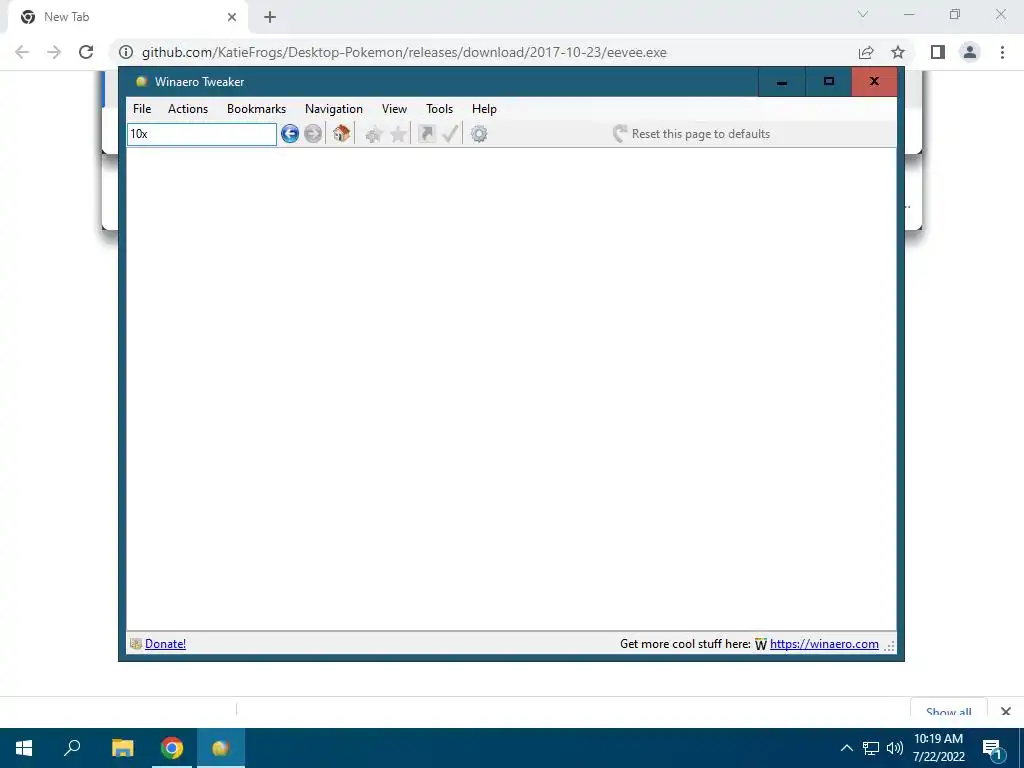Open the notification center icon
Screen dimensions: 1024x768
(x=992, y=748)
